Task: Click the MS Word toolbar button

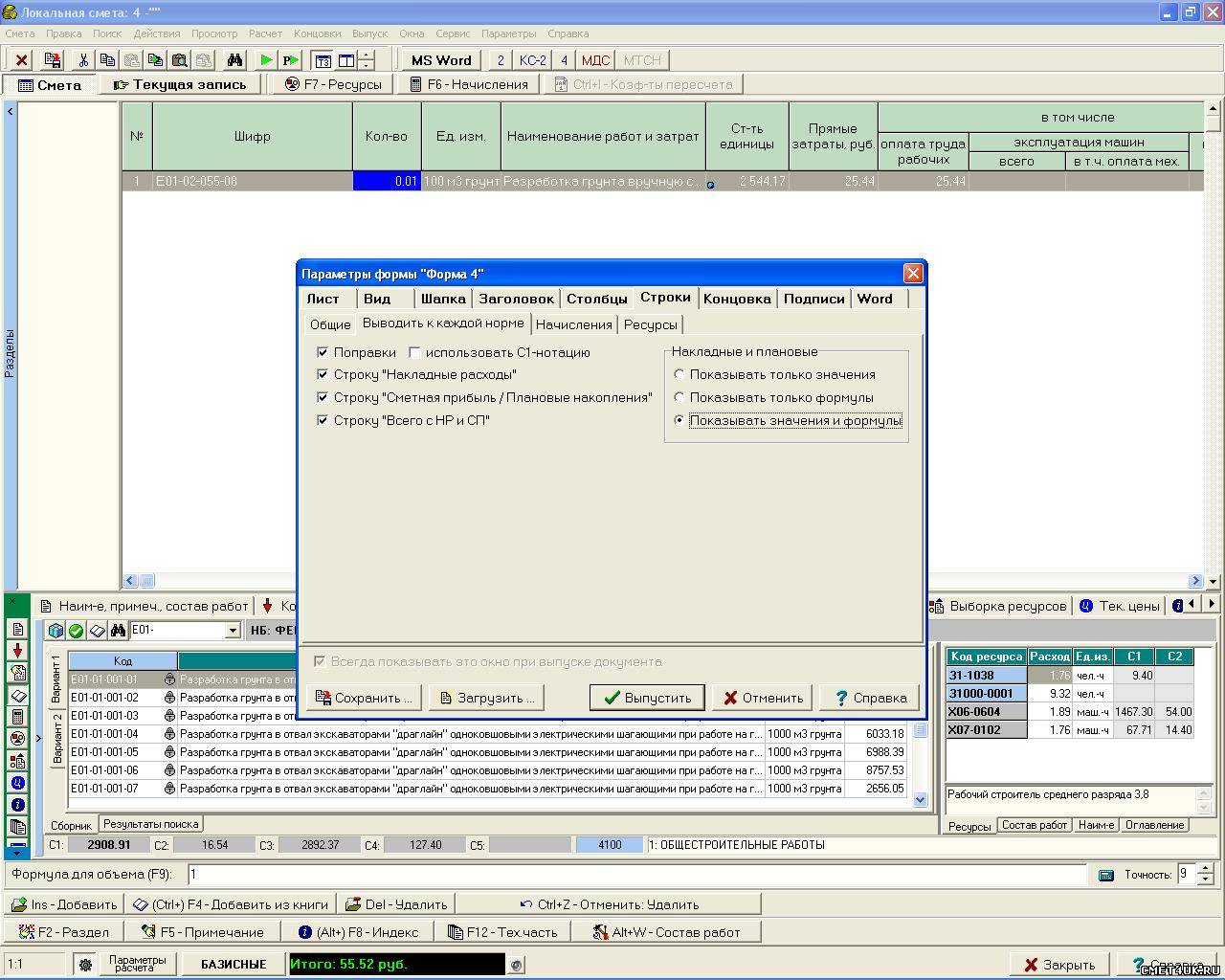Action: [441, 60]
